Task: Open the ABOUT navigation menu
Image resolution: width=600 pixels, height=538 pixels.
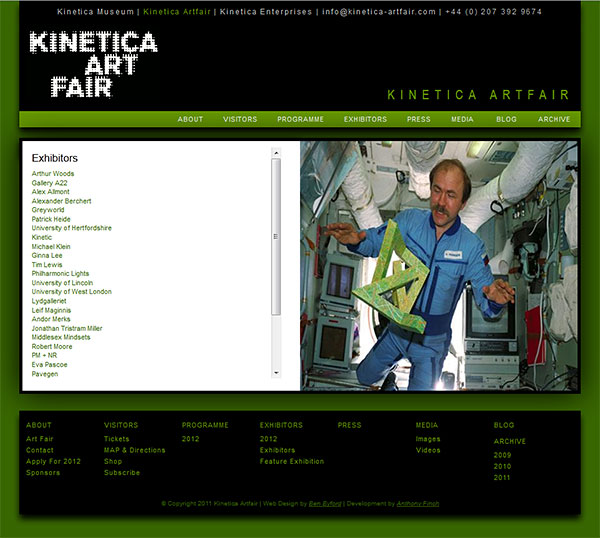Action: tap(190, 119)
